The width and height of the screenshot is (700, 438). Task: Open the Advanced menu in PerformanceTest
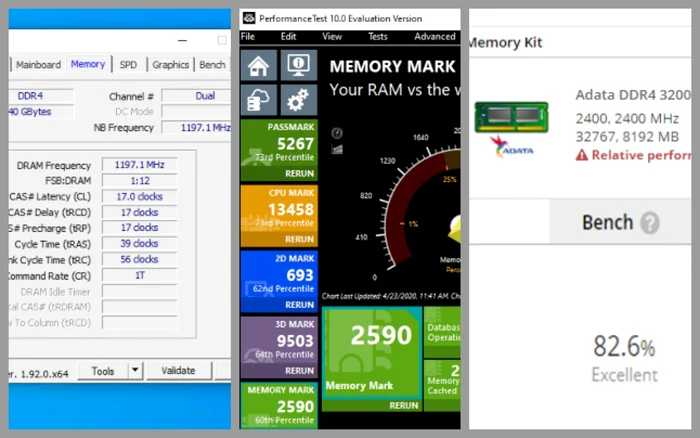pyautogui.click(x=435, y=37)
